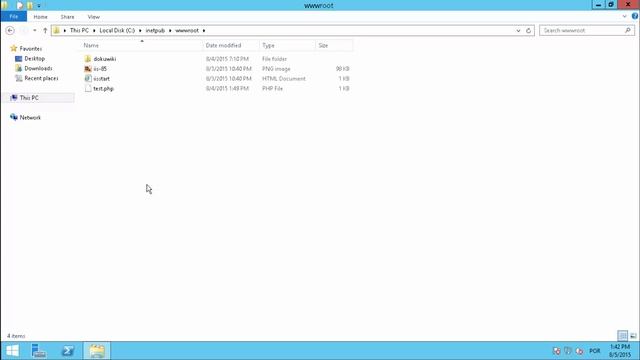Image resolution: width=640 pixels, height=360 pixels.
Task: Click the 98 KB size of iis-85
Action: 342,69
